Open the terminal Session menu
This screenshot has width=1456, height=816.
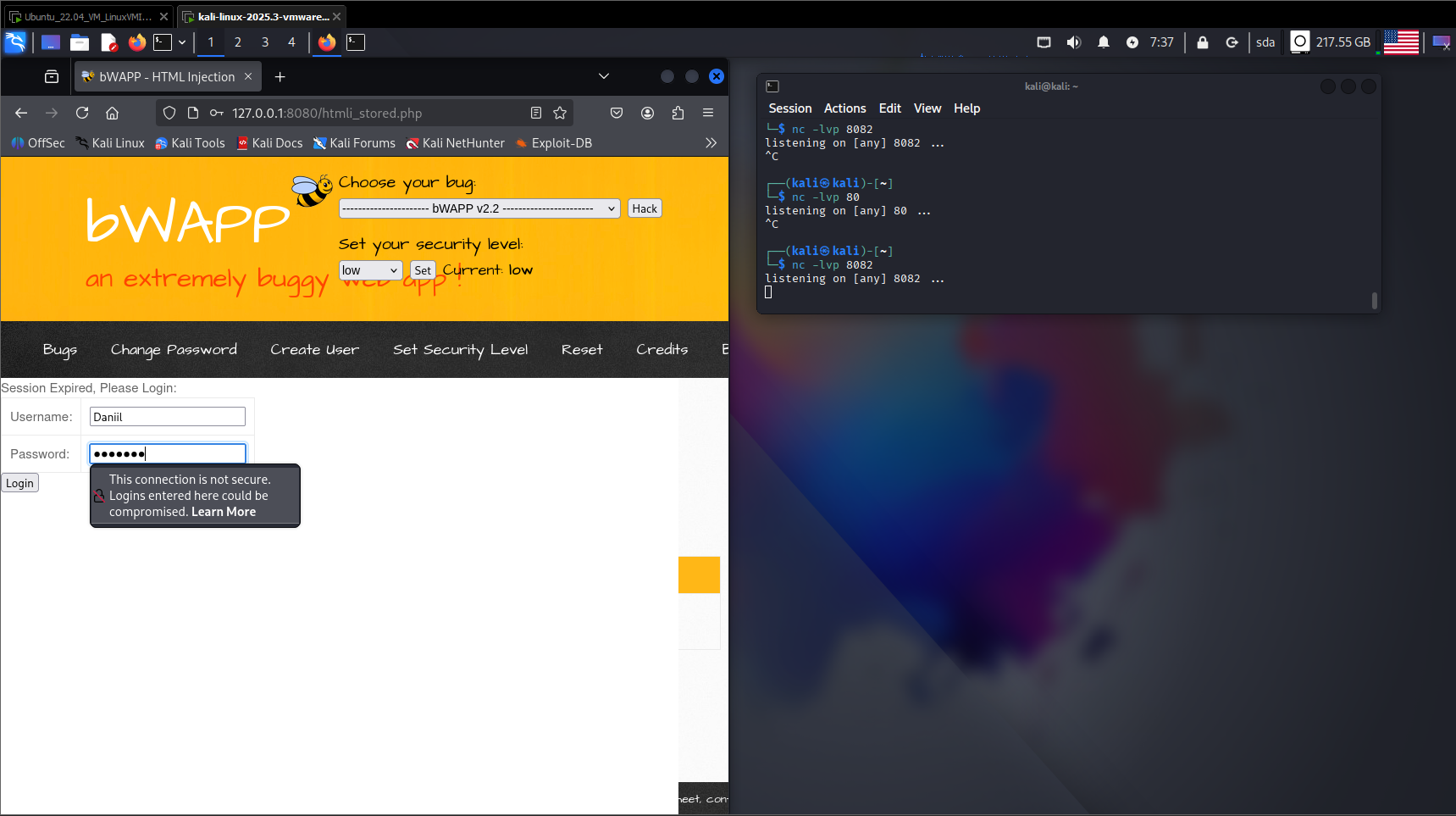coord(789,108)
